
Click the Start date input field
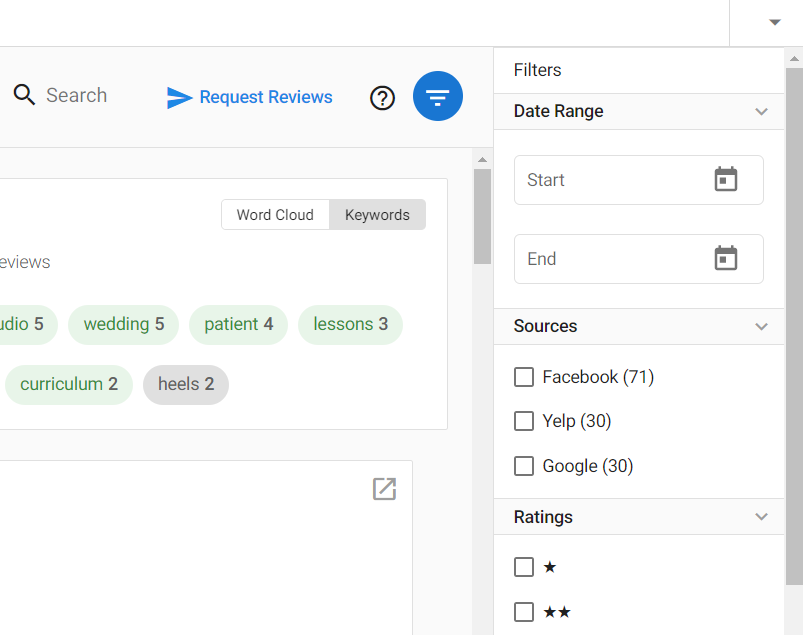point(639,180)
